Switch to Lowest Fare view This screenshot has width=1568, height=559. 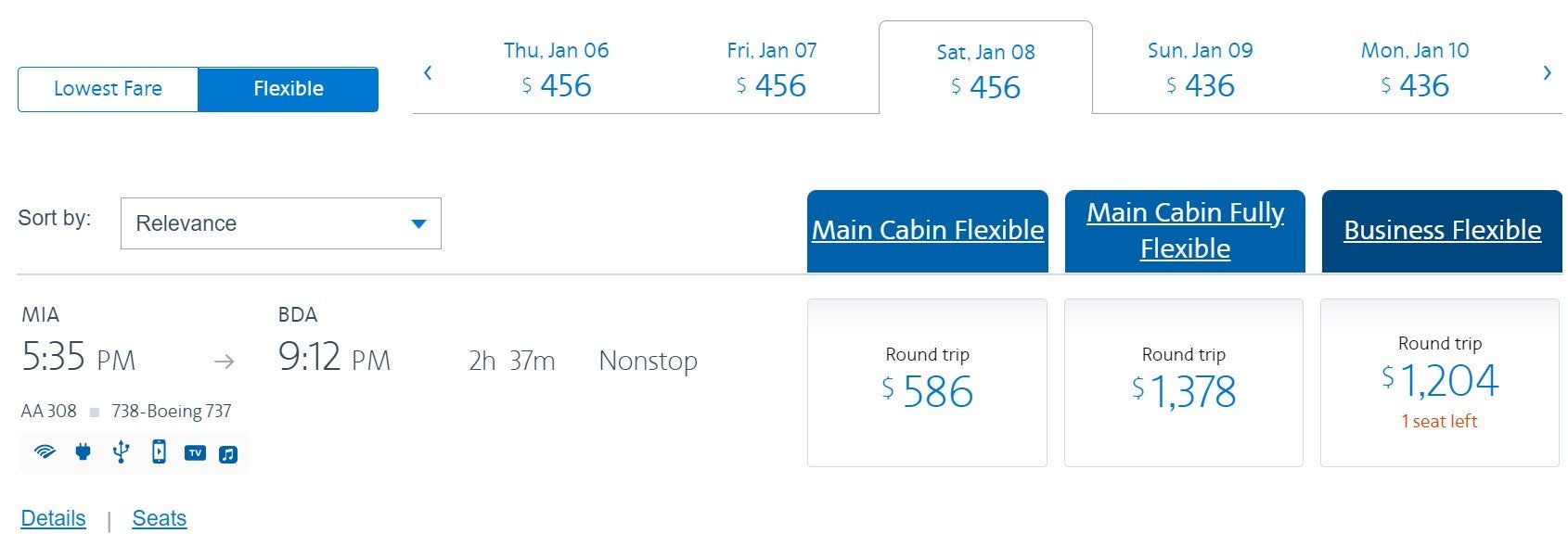108,89
